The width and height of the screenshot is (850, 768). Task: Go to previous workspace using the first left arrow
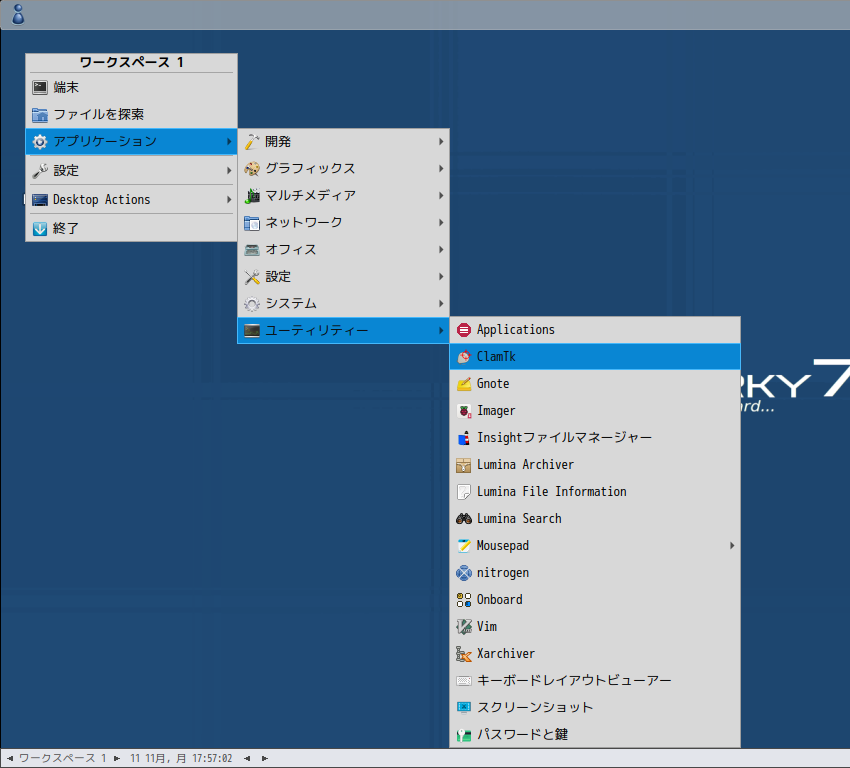pyautogui.click(x=10, y=758)
